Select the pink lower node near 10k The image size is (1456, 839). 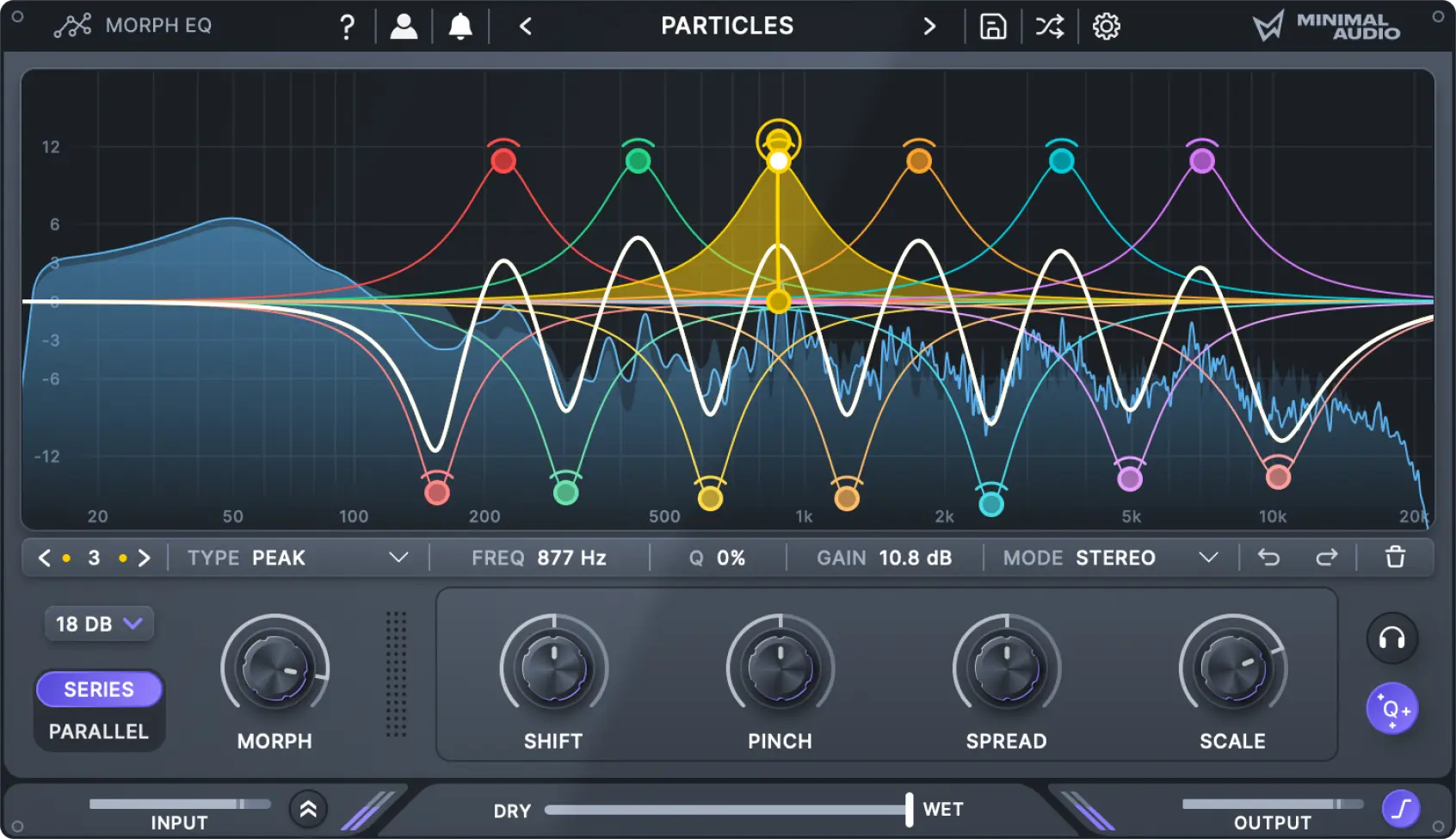coord(1278,476)
